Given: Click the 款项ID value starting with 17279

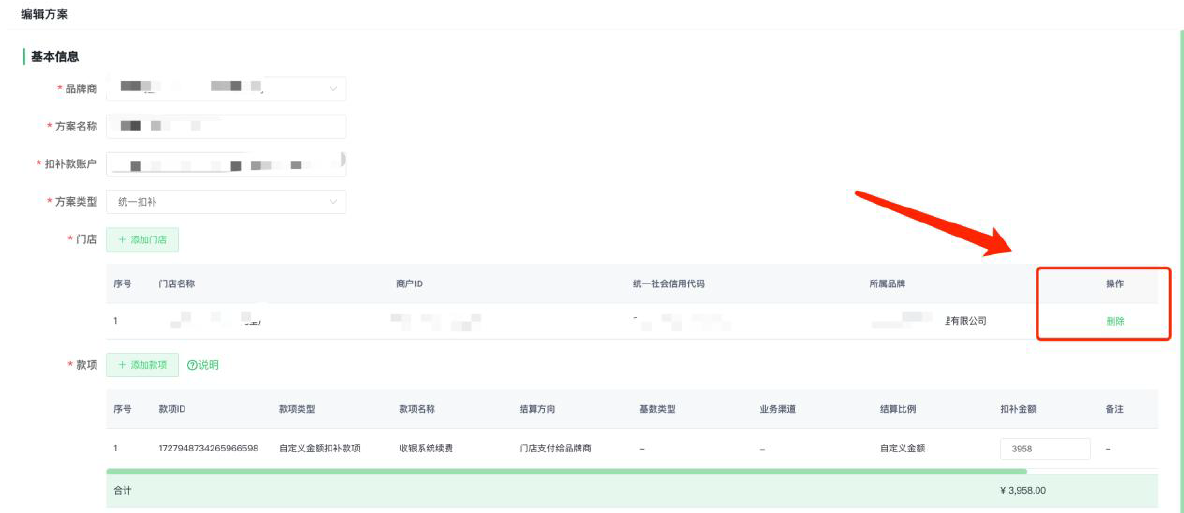Looking at the screenshot, I should pos(208,449).
